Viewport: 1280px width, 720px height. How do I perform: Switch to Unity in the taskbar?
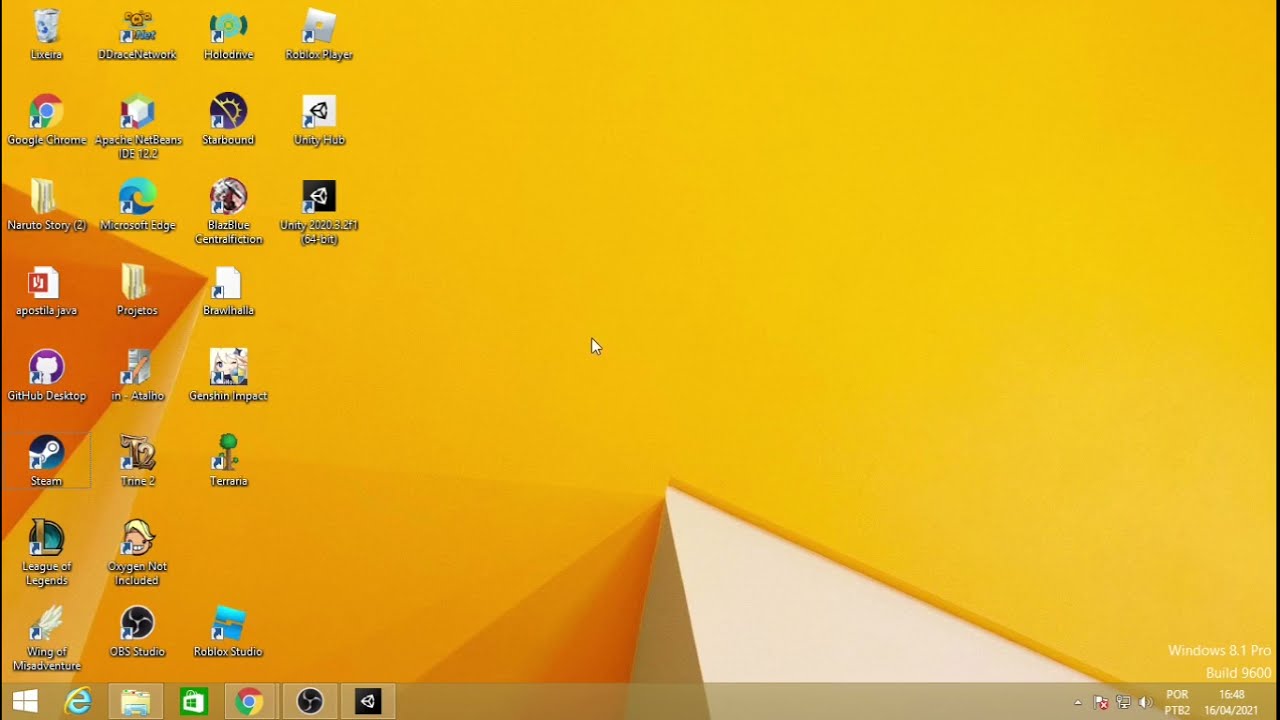point(368,702)
